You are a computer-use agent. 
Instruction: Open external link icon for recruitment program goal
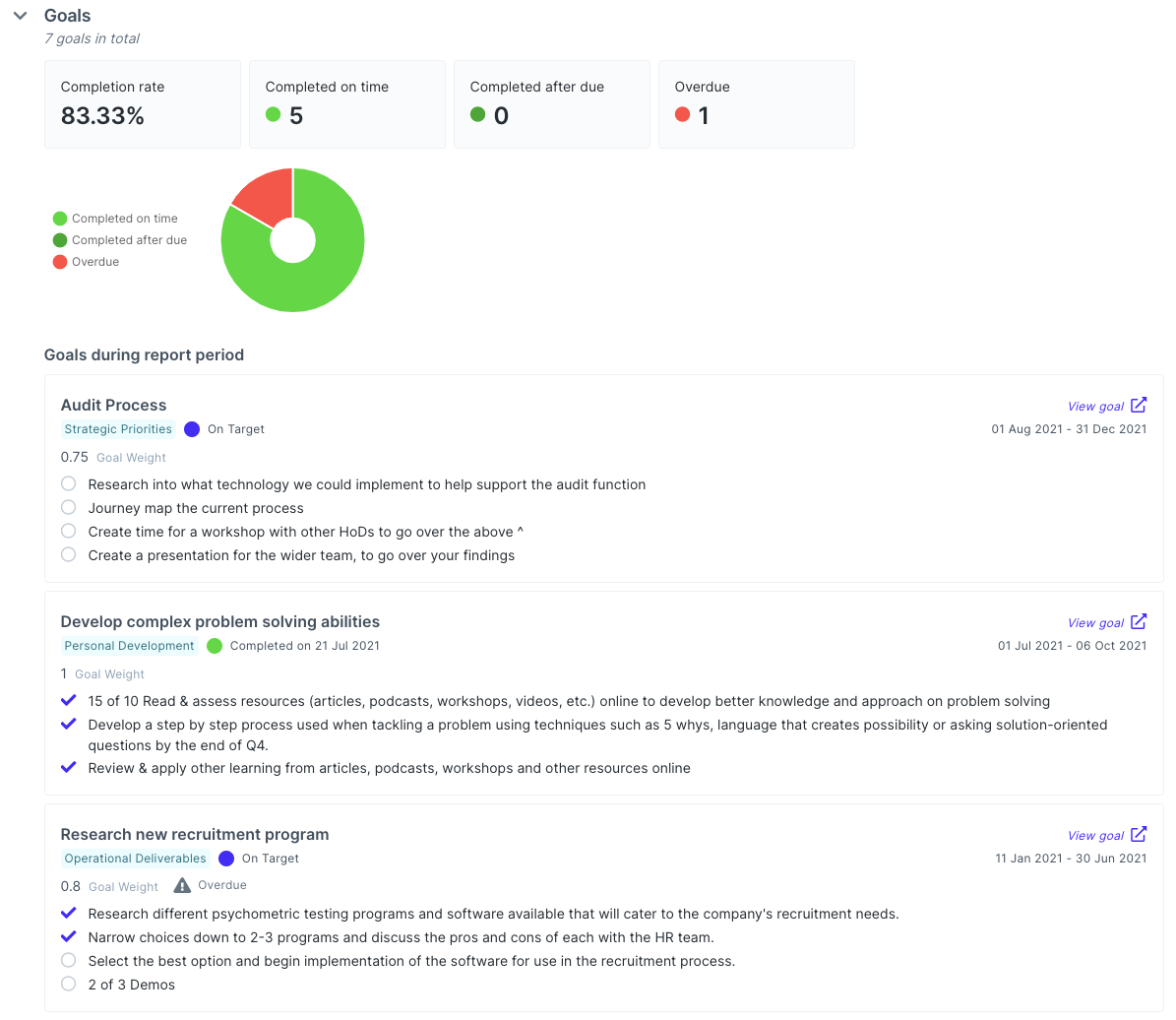point(1139,835)
